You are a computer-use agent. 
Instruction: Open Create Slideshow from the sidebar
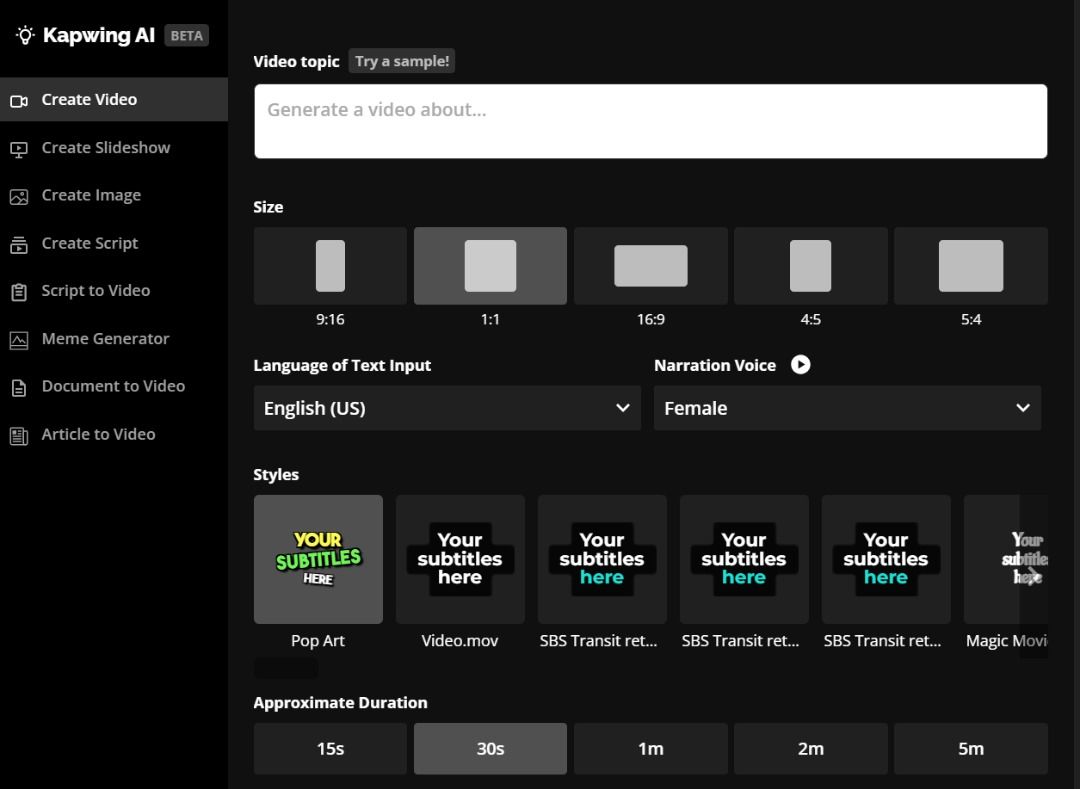(106, 148)
